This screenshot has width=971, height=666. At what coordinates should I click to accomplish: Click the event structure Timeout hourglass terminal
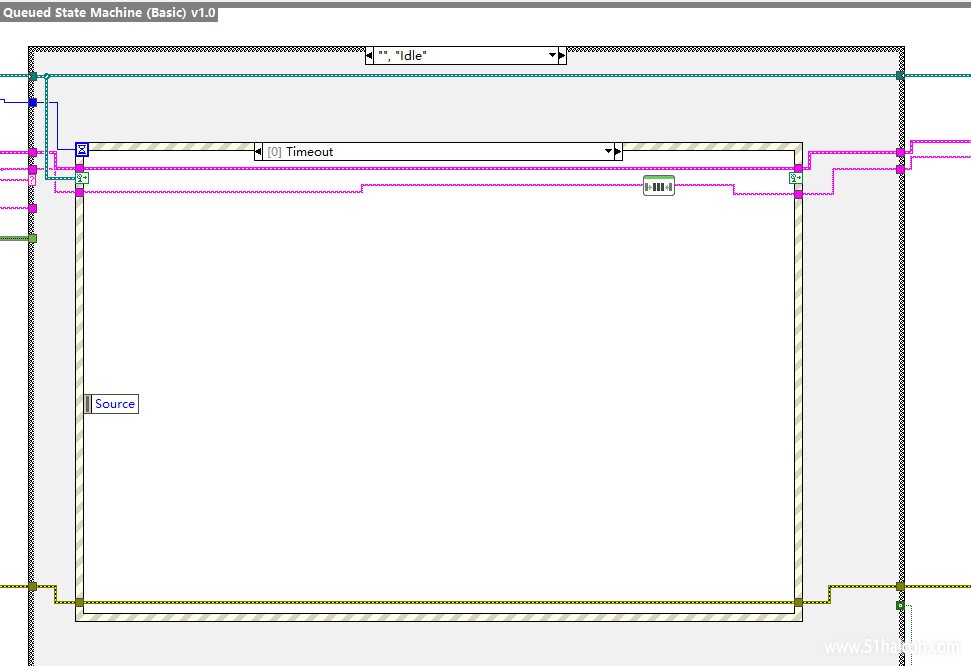tap(82, 149)
